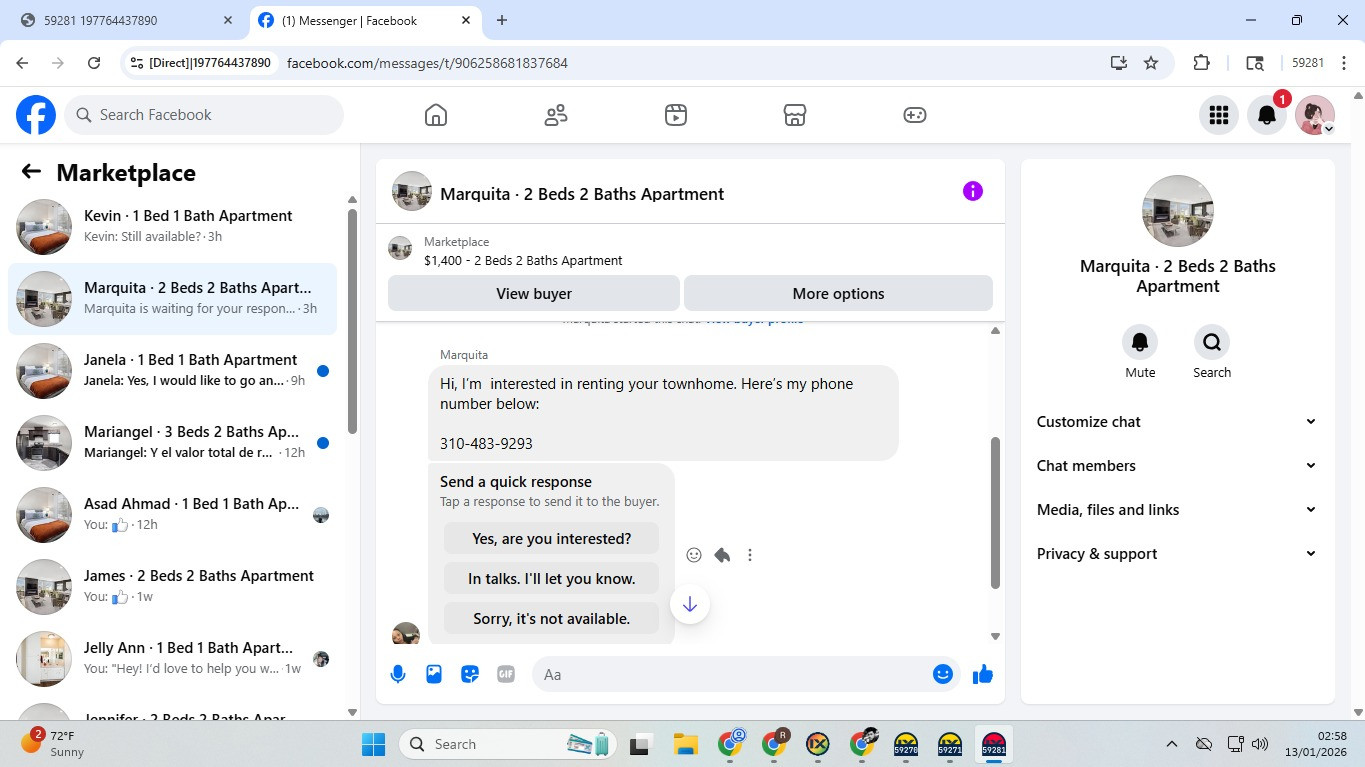1365x767 pixels.
Task: Open the notifications bell icon
Action: (1266, 115)
